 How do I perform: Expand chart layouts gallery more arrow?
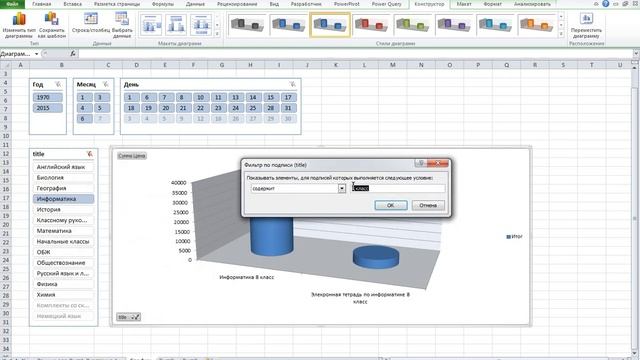217,34
